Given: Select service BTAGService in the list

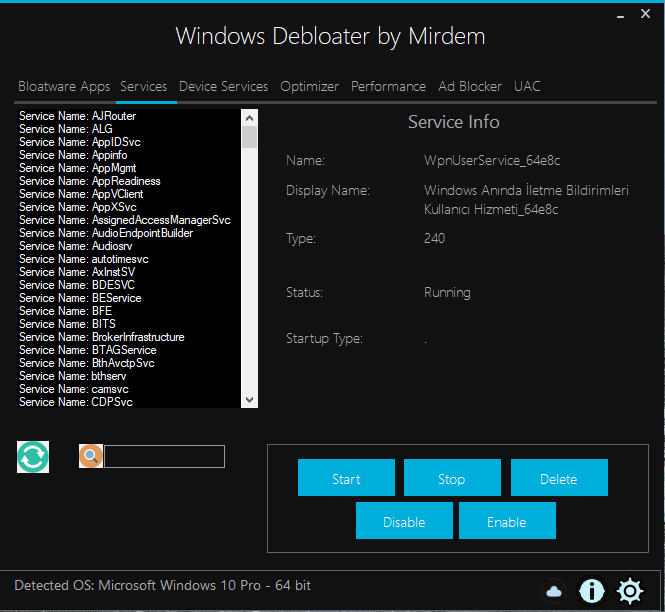Looking at the screenshot, I should click(x=129, y=350).
